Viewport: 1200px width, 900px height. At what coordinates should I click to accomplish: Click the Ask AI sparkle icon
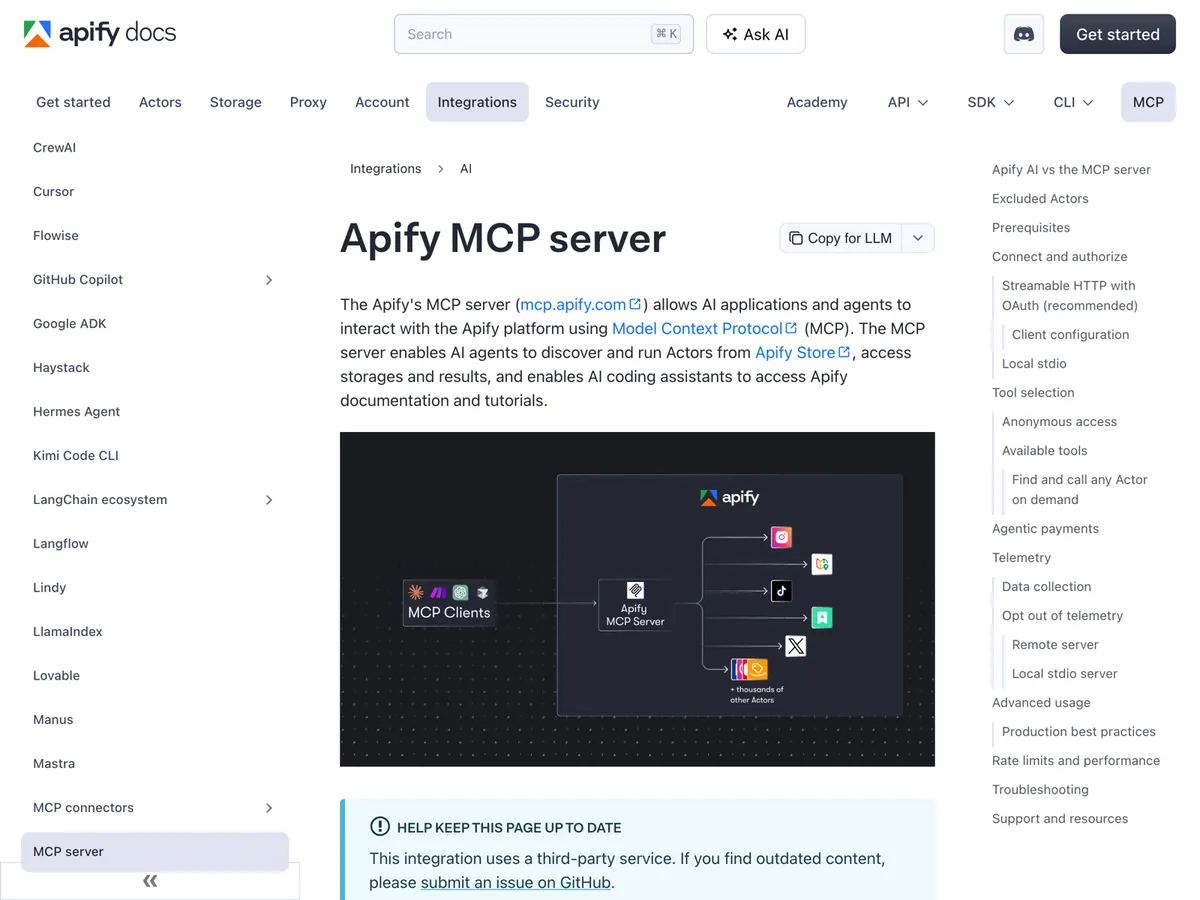pos(730,34)
